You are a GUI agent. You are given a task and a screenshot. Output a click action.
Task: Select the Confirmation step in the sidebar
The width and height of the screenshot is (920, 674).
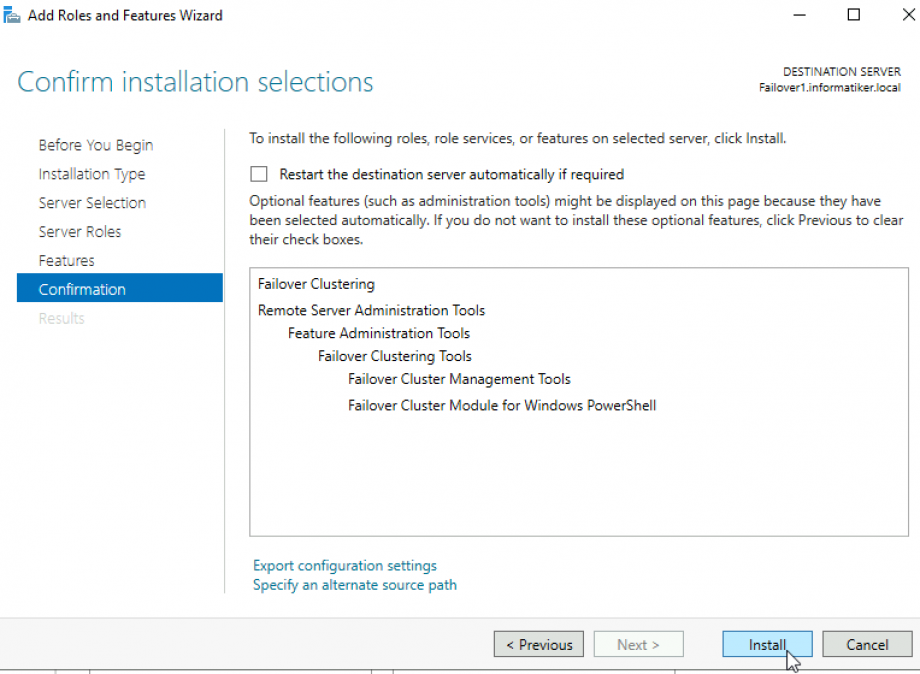click(82, 289)
